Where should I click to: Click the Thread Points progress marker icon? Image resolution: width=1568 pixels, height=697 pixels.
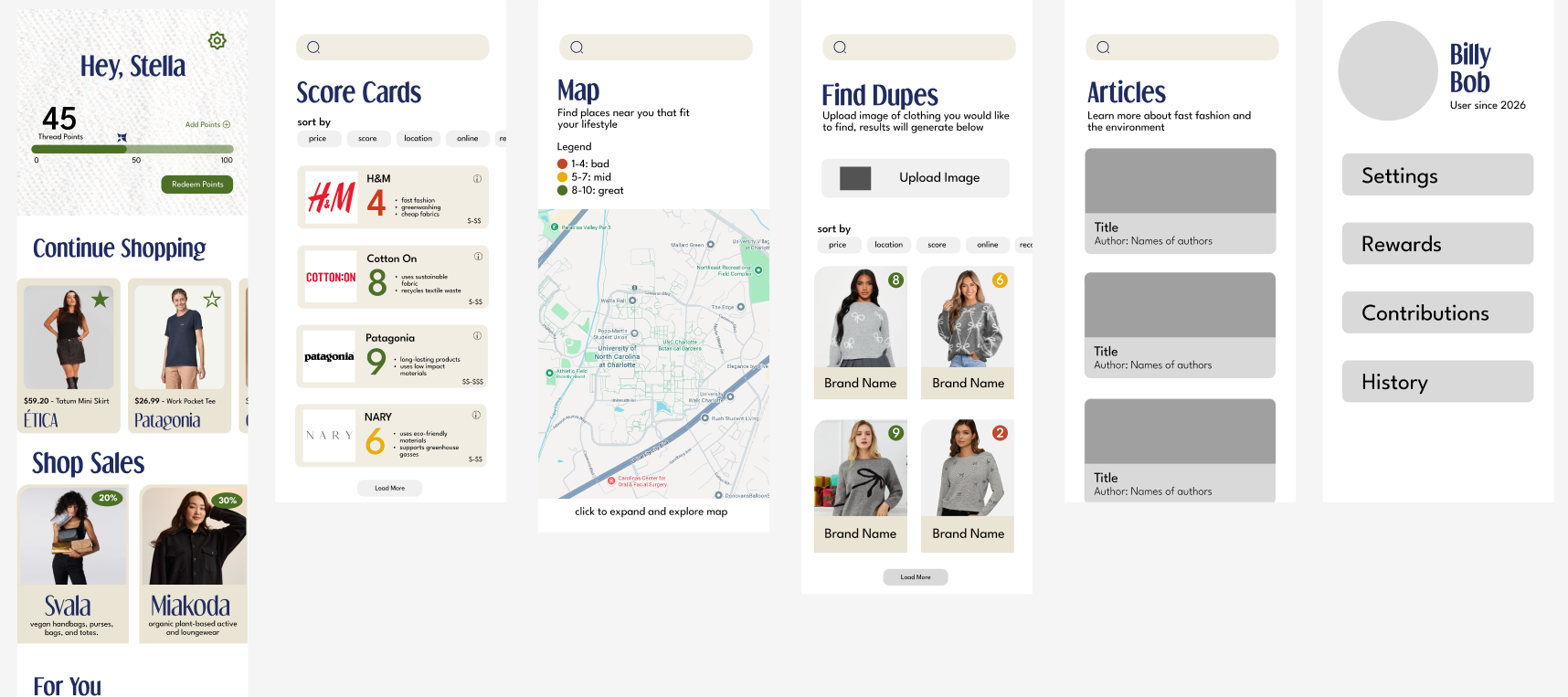(x=122, y=138)
